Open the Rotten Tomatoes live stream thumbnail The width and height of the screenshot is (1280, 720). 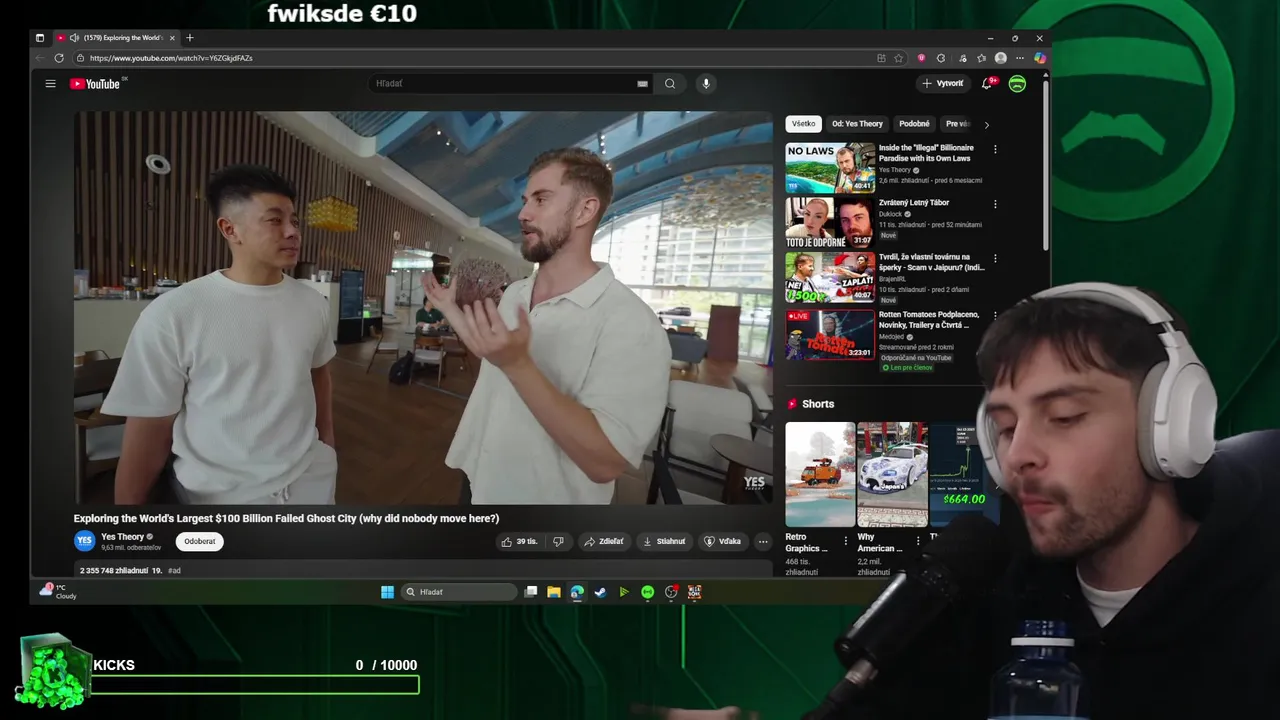tap(830, 334)
